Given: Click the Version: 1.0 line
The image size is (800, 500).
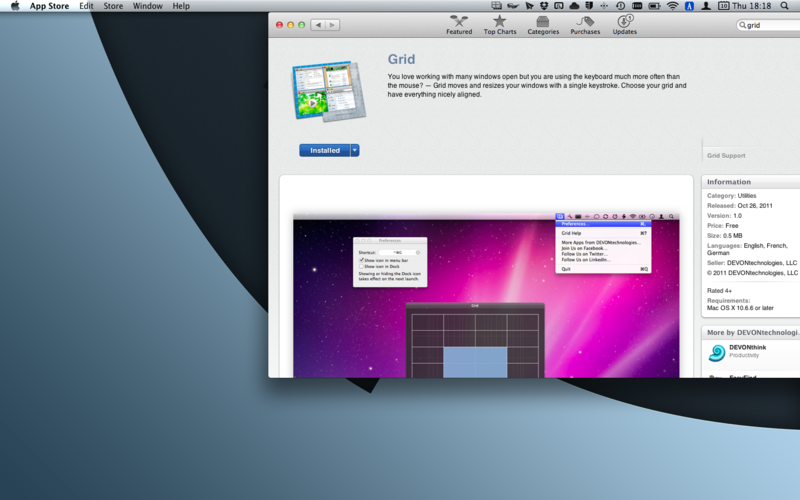Looking at the screenshot, I should 724,215.
